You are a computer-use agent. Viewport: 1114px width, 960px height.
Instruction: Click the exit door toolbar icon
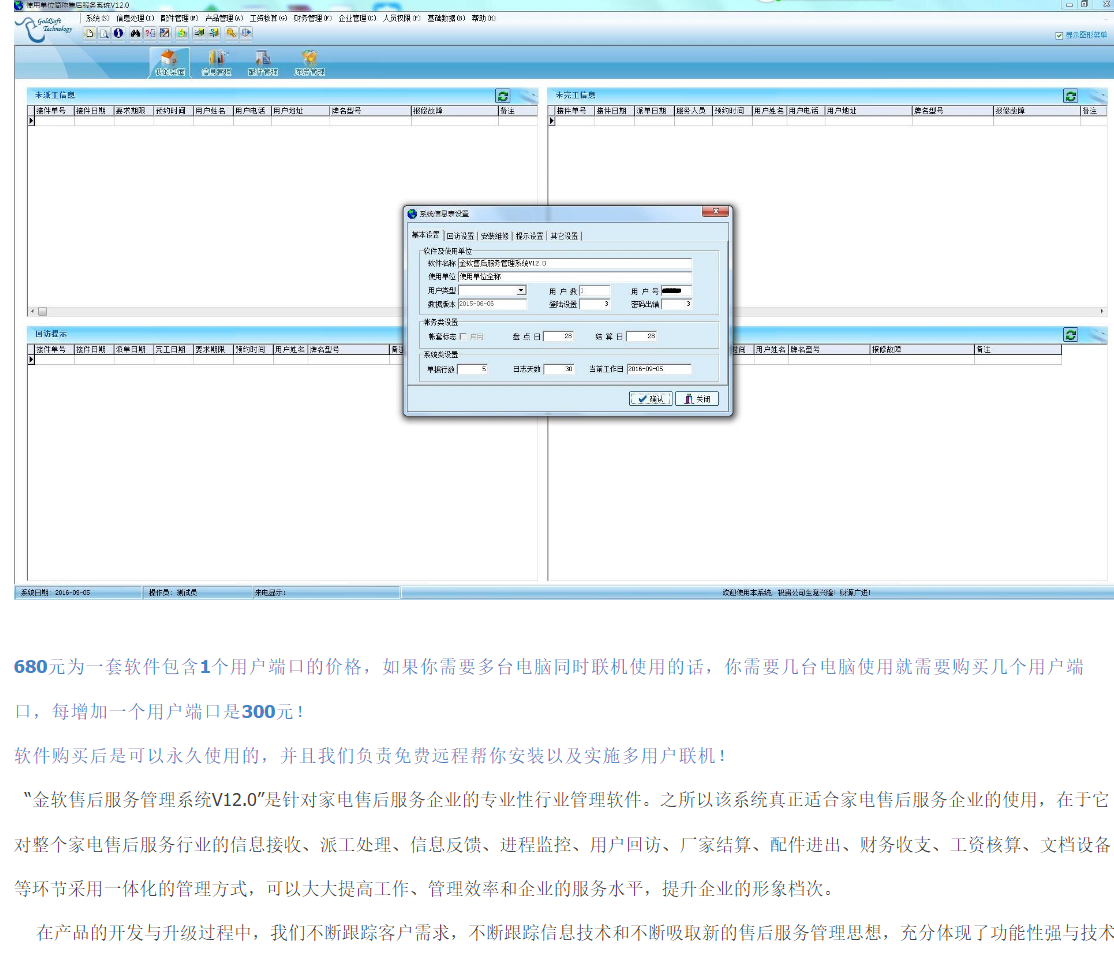pyautogui.click(x=246, y=33)
